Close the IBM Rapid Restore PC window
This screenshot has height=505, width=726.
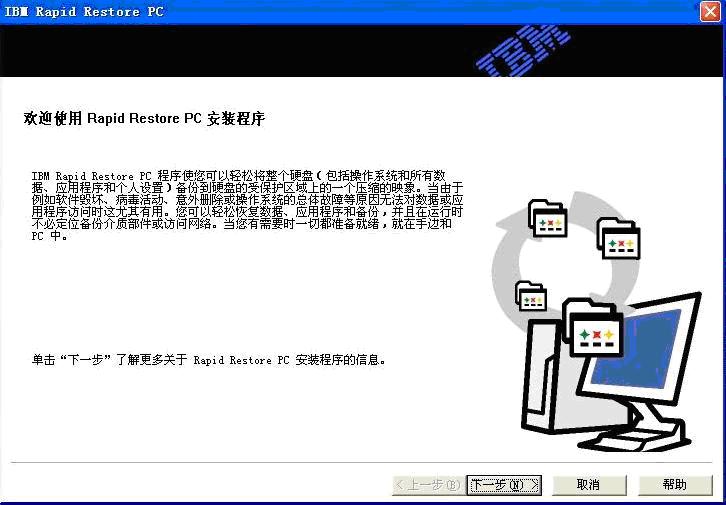pyautogui.click(x=708, y=12)
